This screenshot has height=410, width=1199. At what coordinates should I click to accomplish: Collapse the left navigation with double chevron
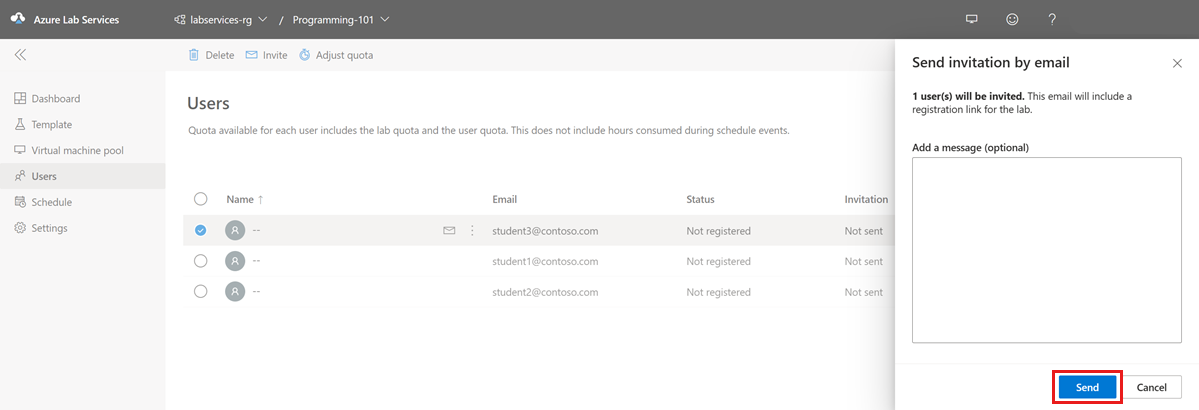(20, 55)
